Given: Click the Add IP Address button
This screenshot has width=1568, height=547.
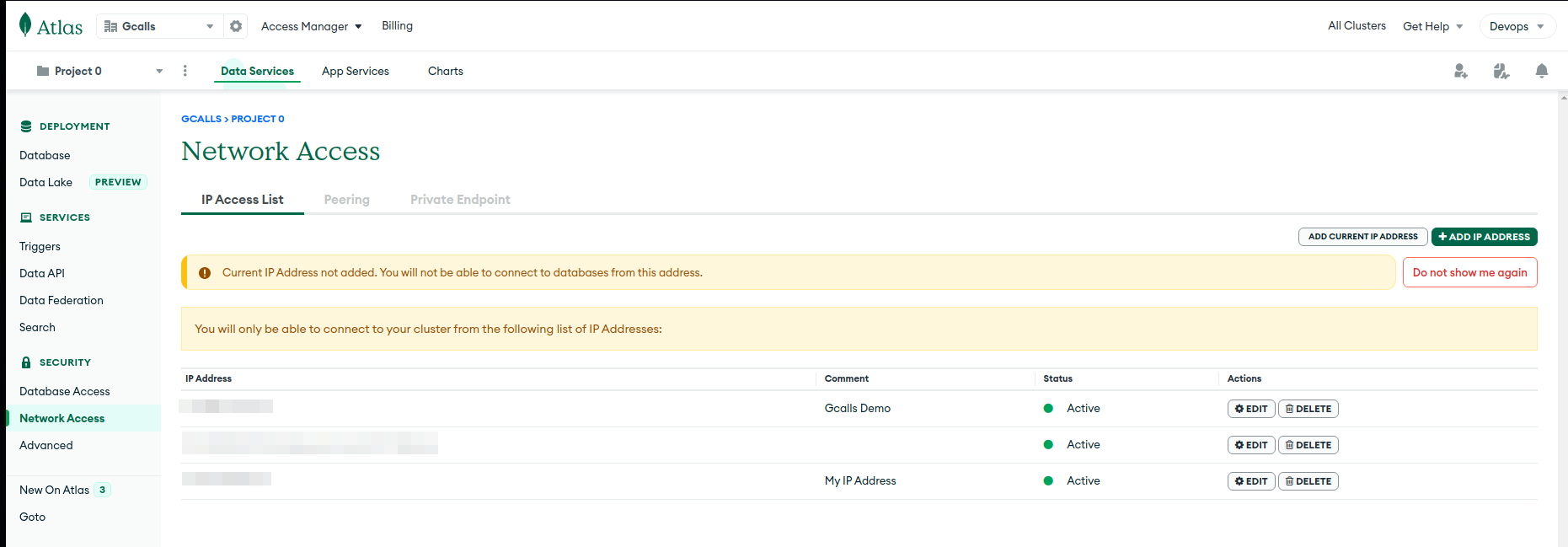Looking at the screenshot, I should pyautogui.click(x=1485, y=237).
